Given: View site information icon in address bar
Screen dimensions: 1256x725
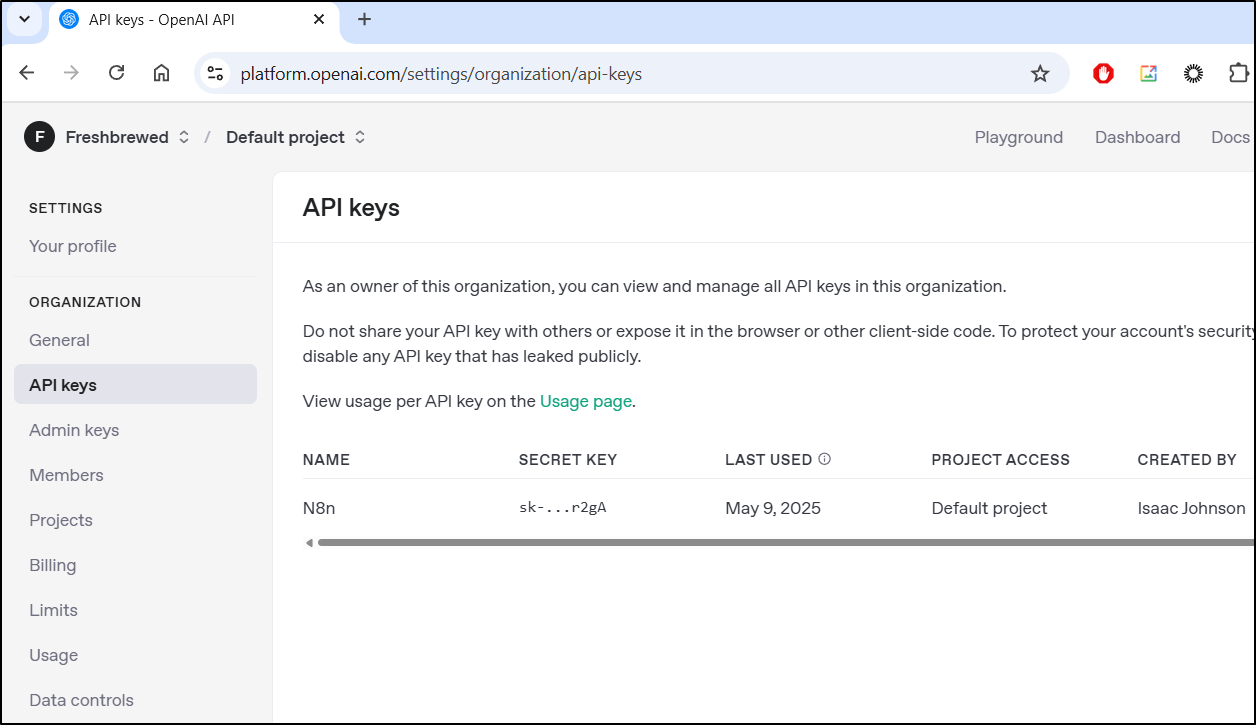Looking at the screenshot, I should pyautogui.click(x=215, y=73).
